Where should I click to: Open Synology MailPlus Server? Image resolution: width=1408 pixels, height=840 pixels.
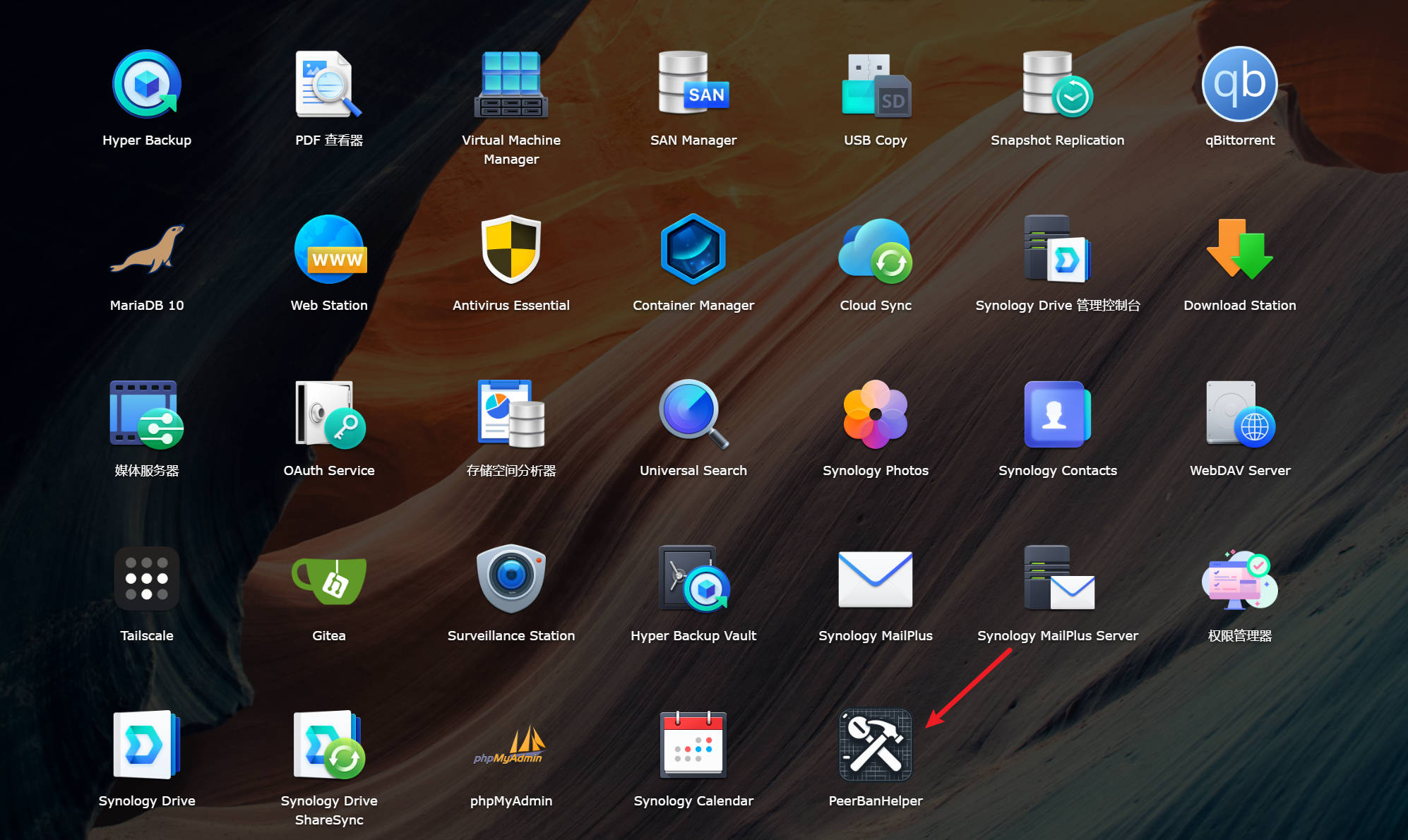pos(1057,579)
